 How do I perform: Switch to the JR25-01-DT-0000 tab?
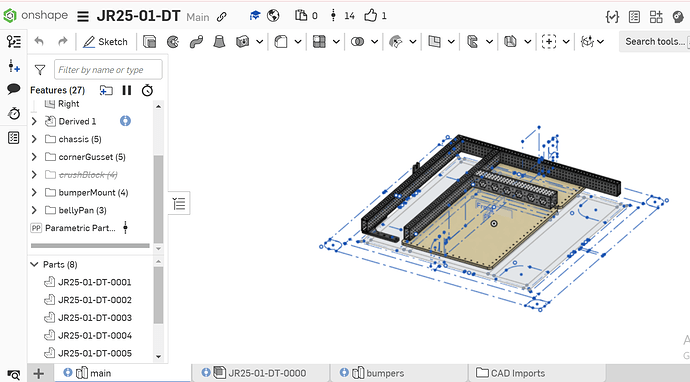[261, 373]
